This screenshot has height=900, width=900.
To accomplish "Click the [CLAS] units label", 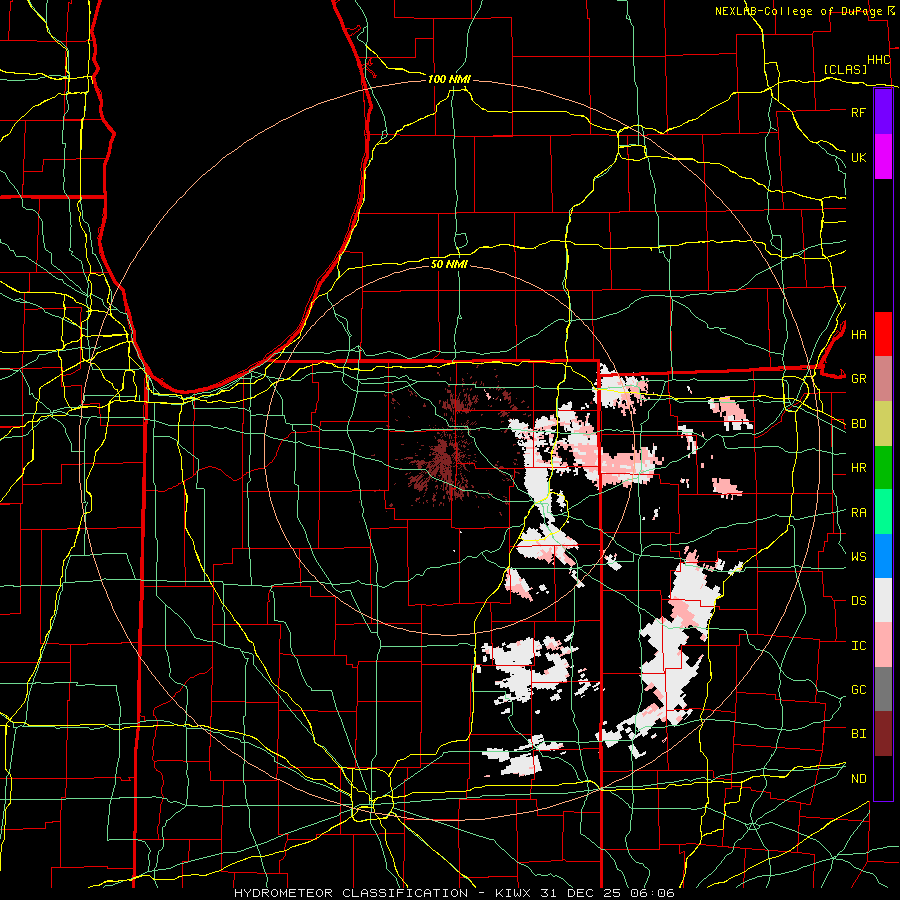I will [845, 69].
